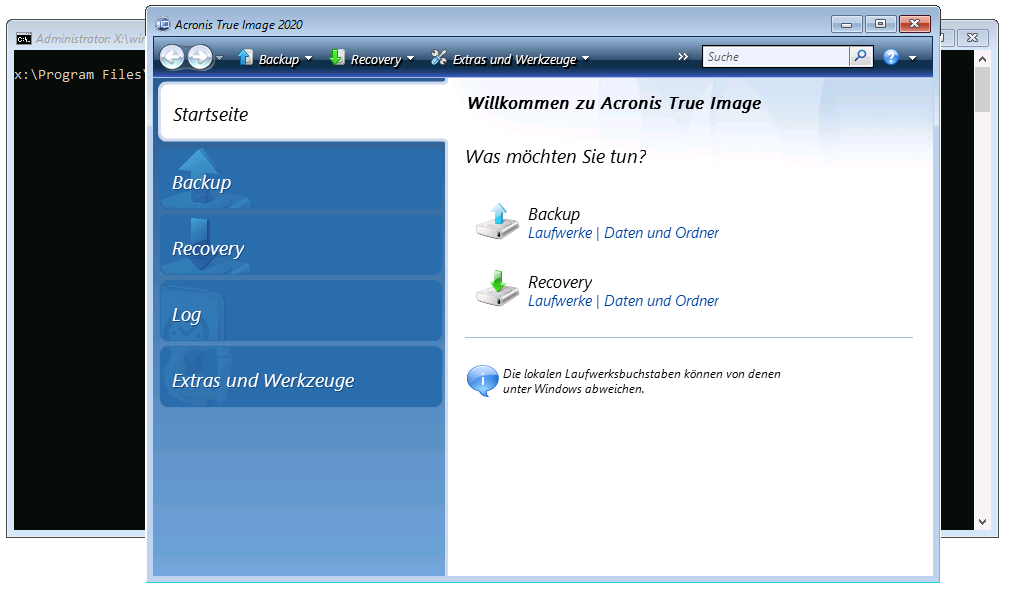Click the Extras und Werkzeuge toolbar icon
This screenshot has height=591, width=1011.
(x=439, y=57)
